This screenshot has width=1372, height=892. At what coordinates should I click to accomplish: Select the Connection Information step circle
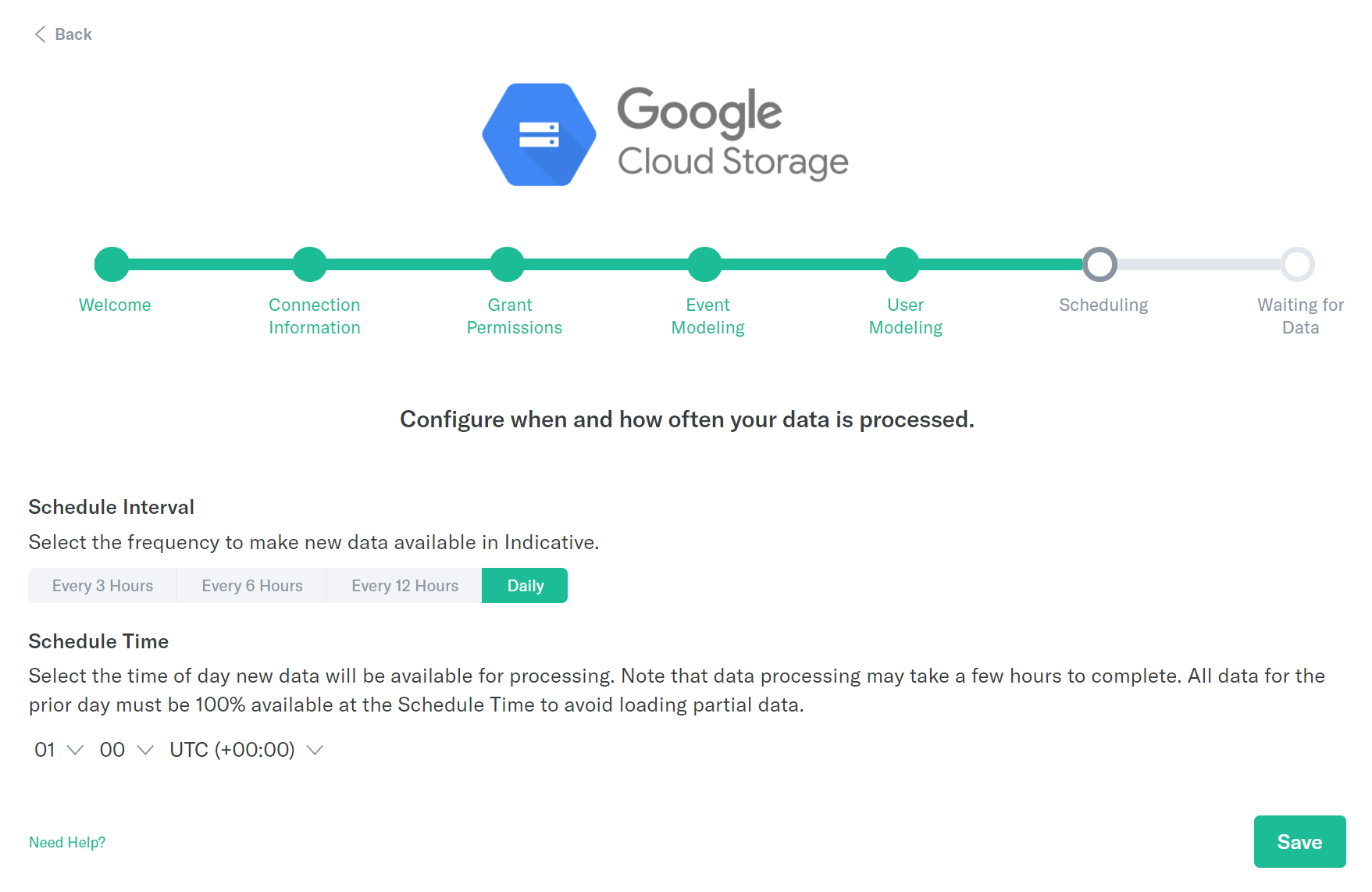[309, 264]
